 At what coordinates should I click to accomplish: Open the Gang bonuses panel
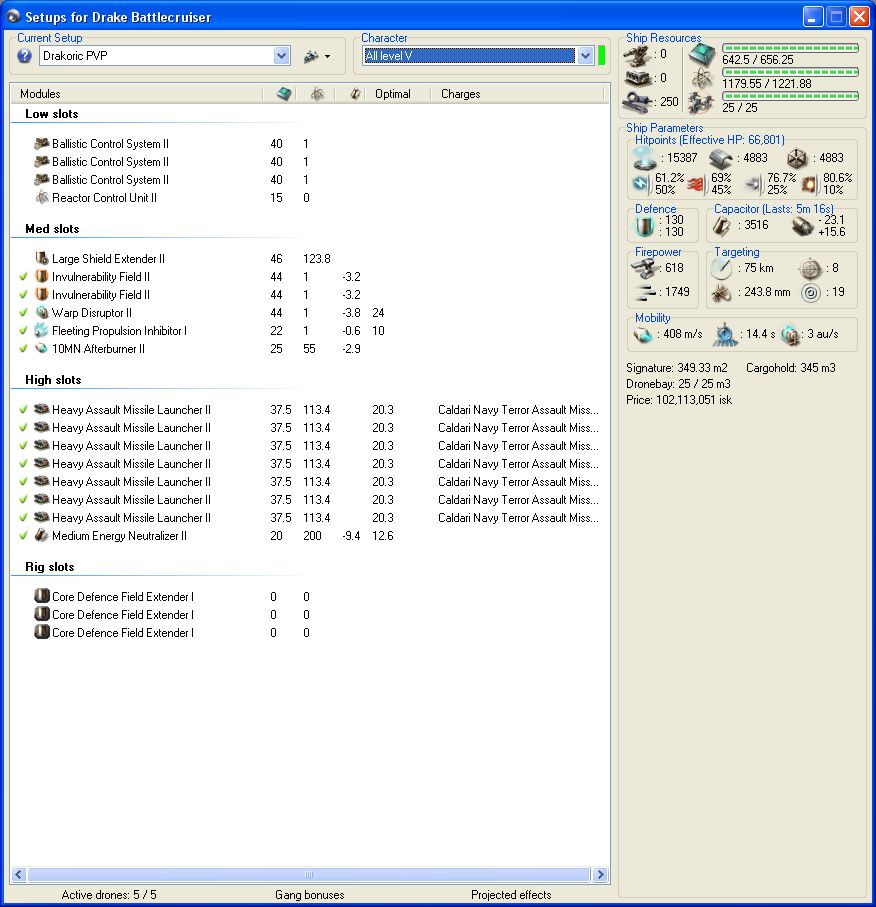tap(310, 895)
